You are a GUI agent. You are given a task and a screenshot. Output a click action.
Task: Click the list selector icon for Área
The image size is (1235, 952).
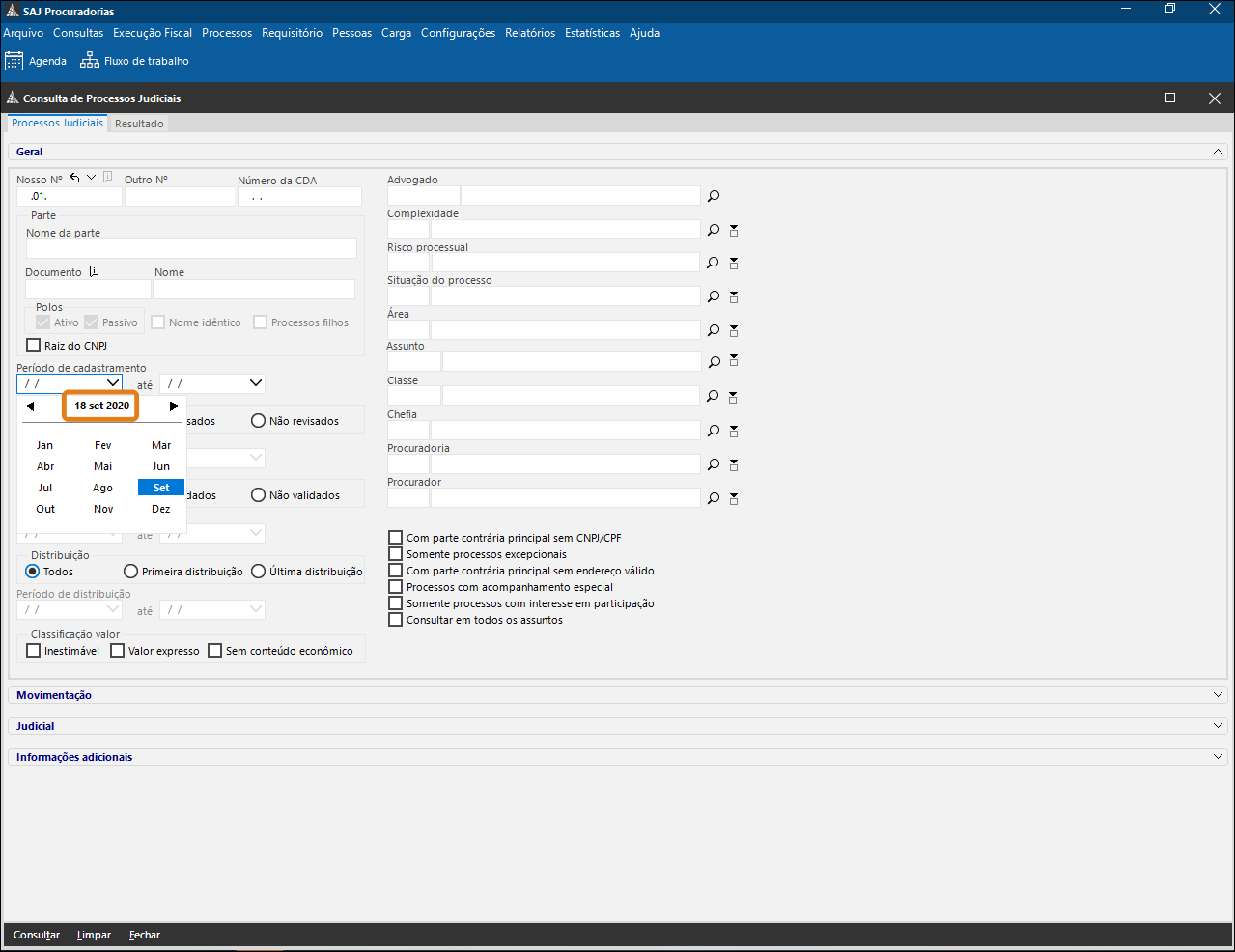pyautogui.click(x=734, y=330)
